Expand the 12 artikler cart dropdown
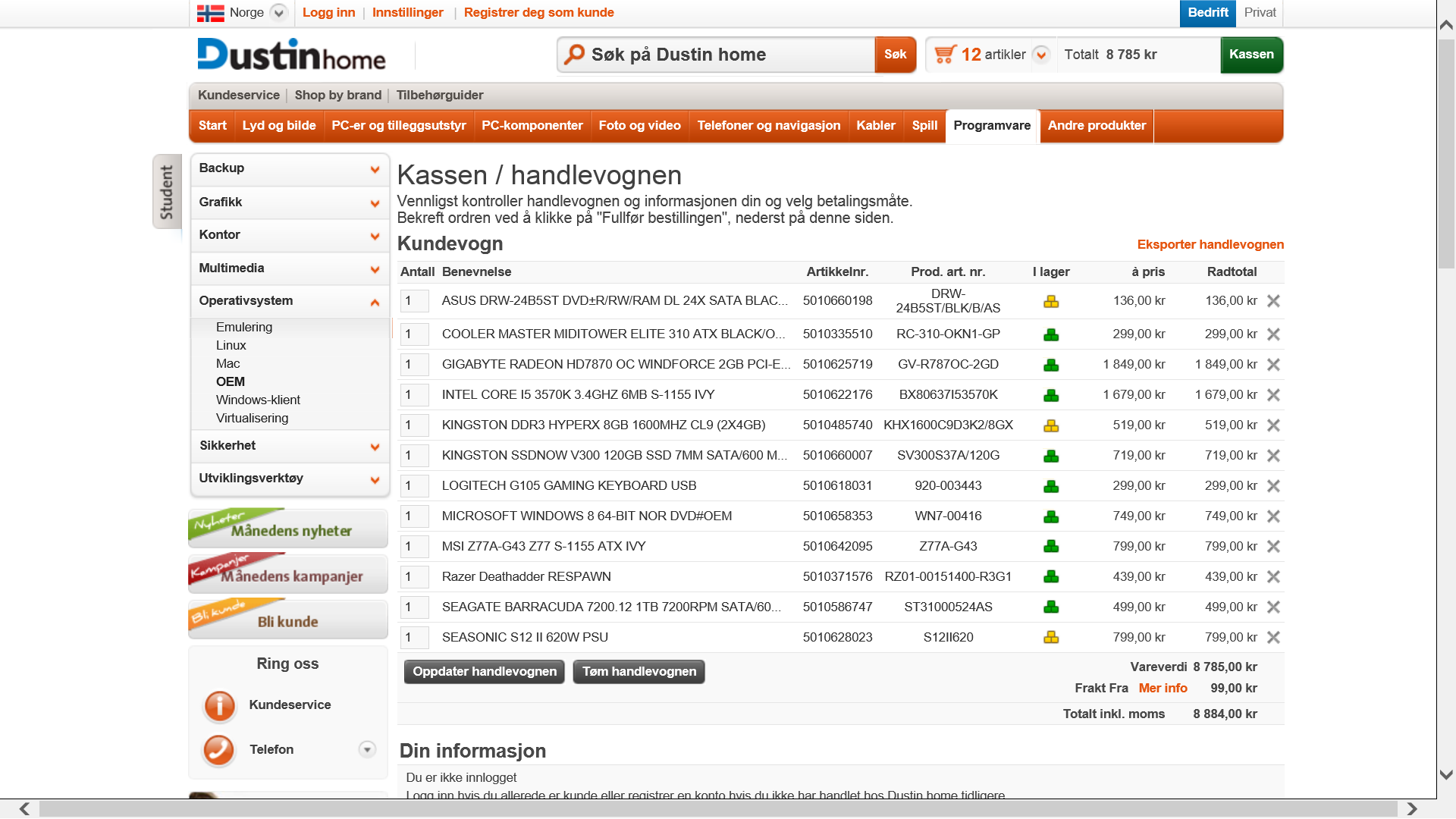1456x819 pixels. click(1041, 55)
